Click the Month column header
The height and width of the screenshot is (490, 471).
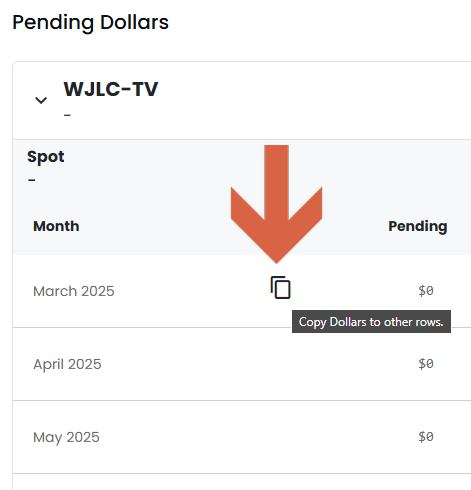(x=56, y=226)
